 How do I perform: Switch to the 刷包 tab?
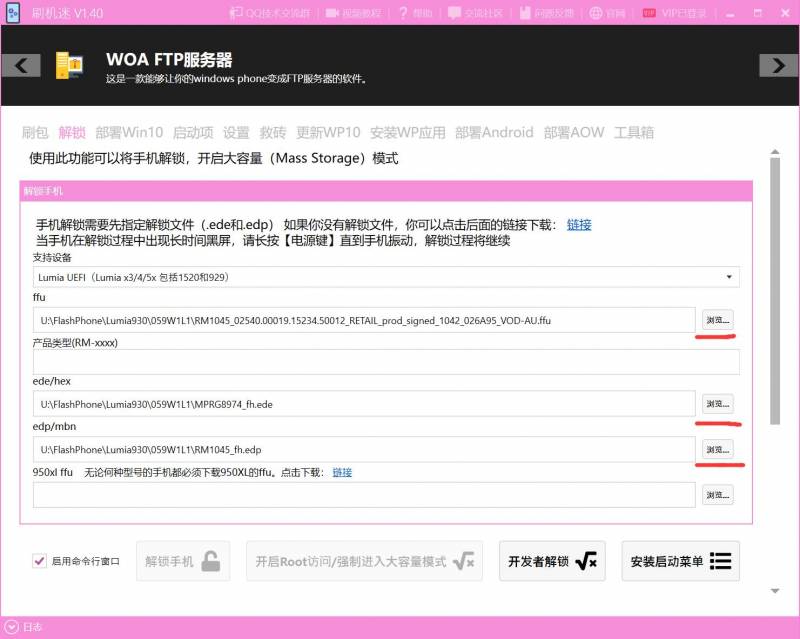(35, 133)
